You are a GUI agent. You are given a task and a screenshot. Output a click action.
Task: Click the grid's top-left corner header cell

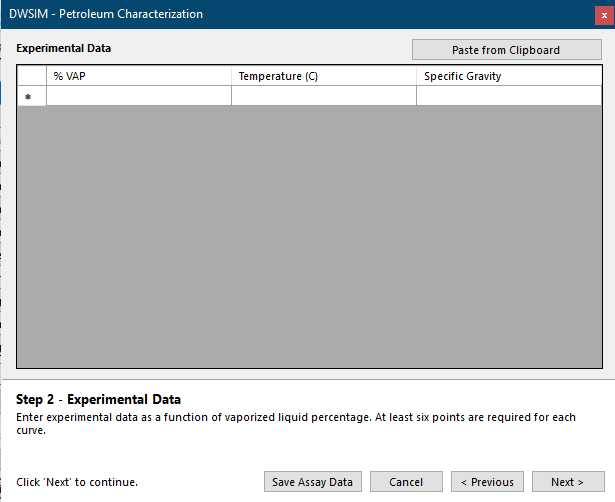[32, 76]
